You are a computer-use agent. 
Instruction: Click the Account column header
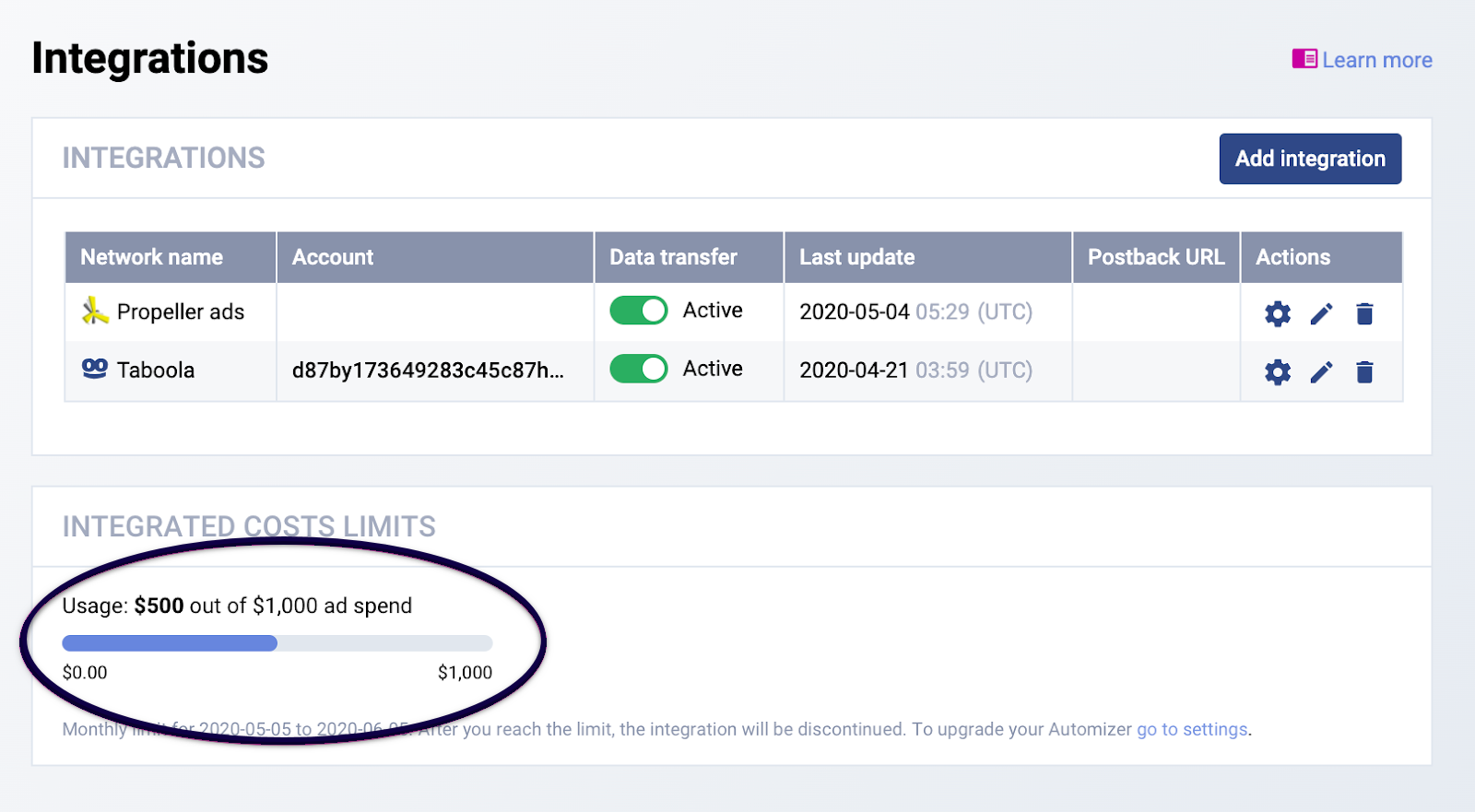[x=333, y=257]
